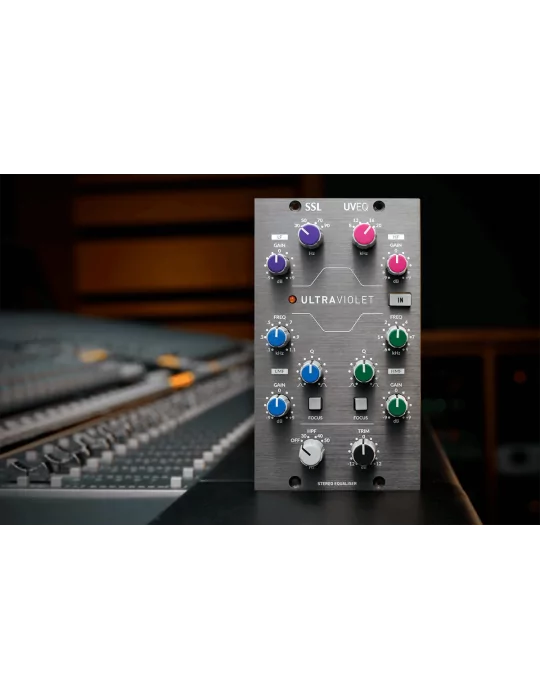Screen dimensions: 540x700
Task: Click the UVEQ label at the top
Action: (356, 207)
